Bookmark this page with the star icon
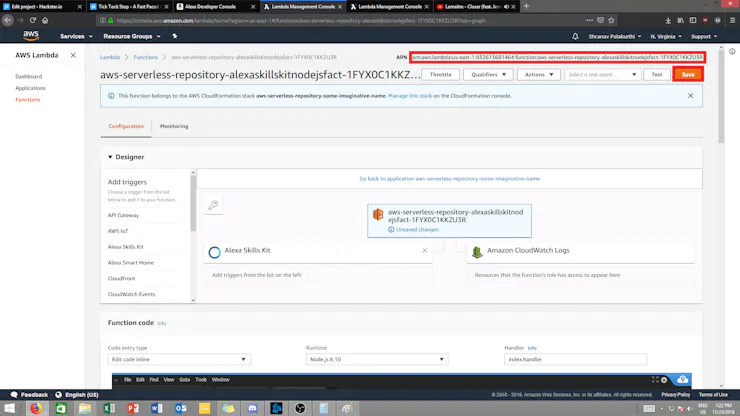The width and height of the screenshot is (740, 416). [x=612, y=20]
